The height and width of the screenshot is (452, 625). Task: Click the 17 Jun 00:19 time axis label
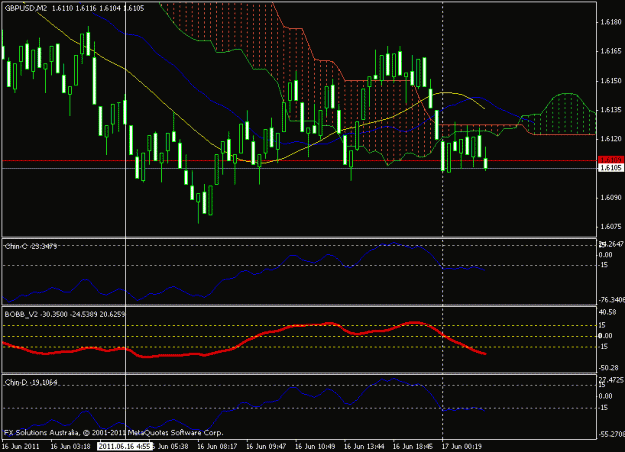point(462,446)
